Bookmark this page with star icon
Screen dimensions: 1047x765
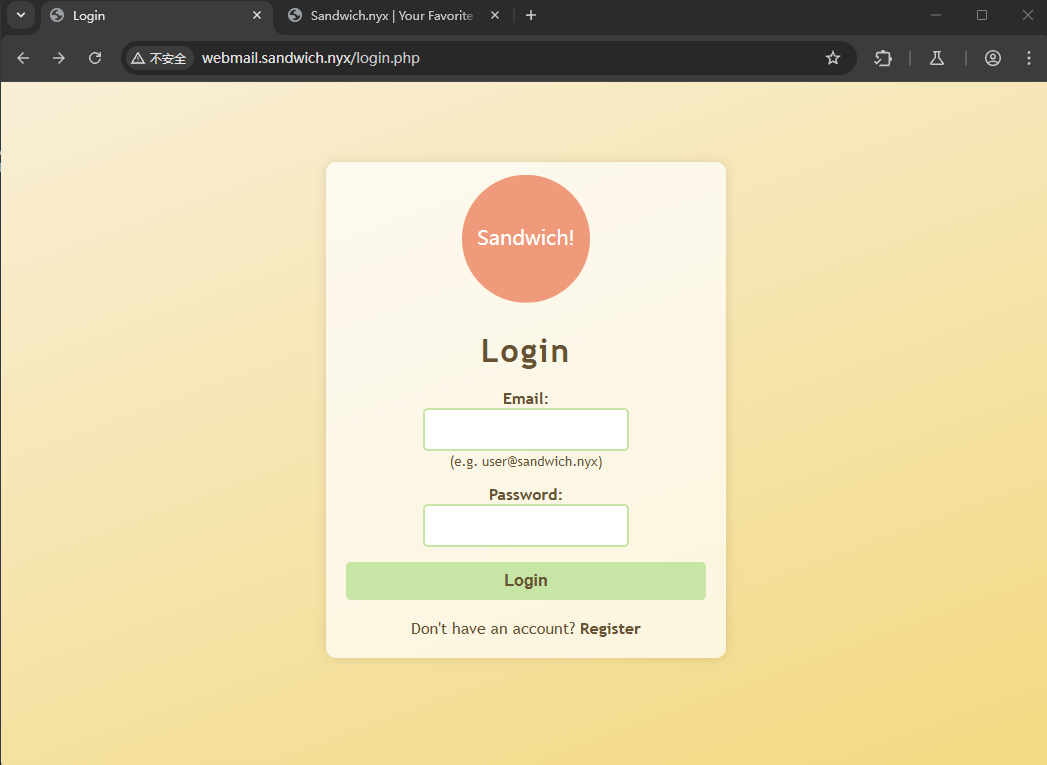pyautogui.click(x=832, y=58)
